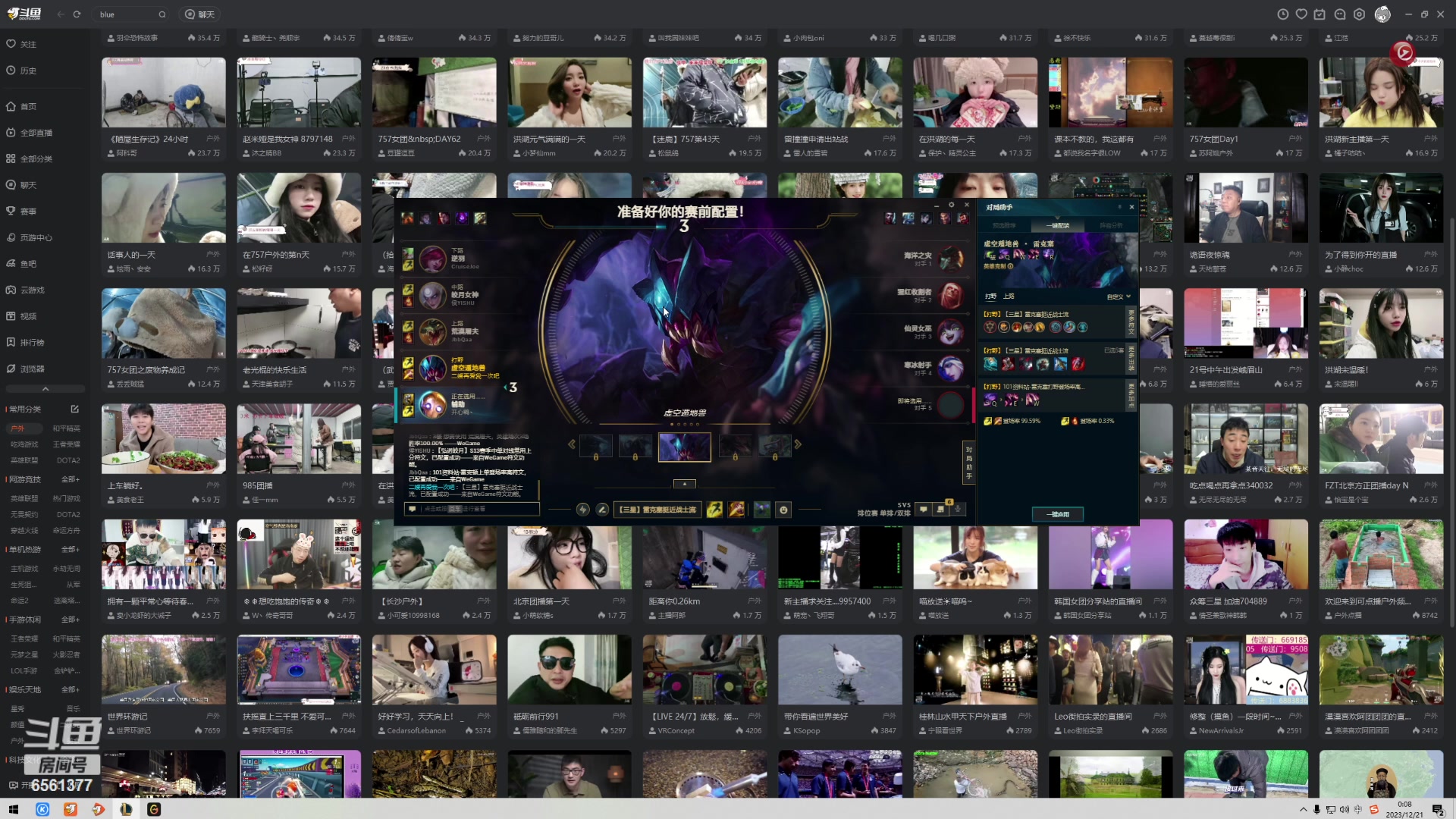
Task: Open 全部分类 categories grid
Action: (x=30, y=159)
